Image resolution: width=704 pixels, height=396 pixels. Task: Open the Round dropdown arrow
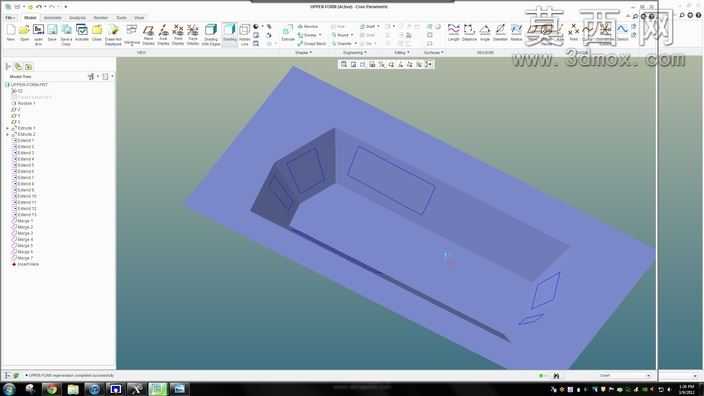pos(352,35)
